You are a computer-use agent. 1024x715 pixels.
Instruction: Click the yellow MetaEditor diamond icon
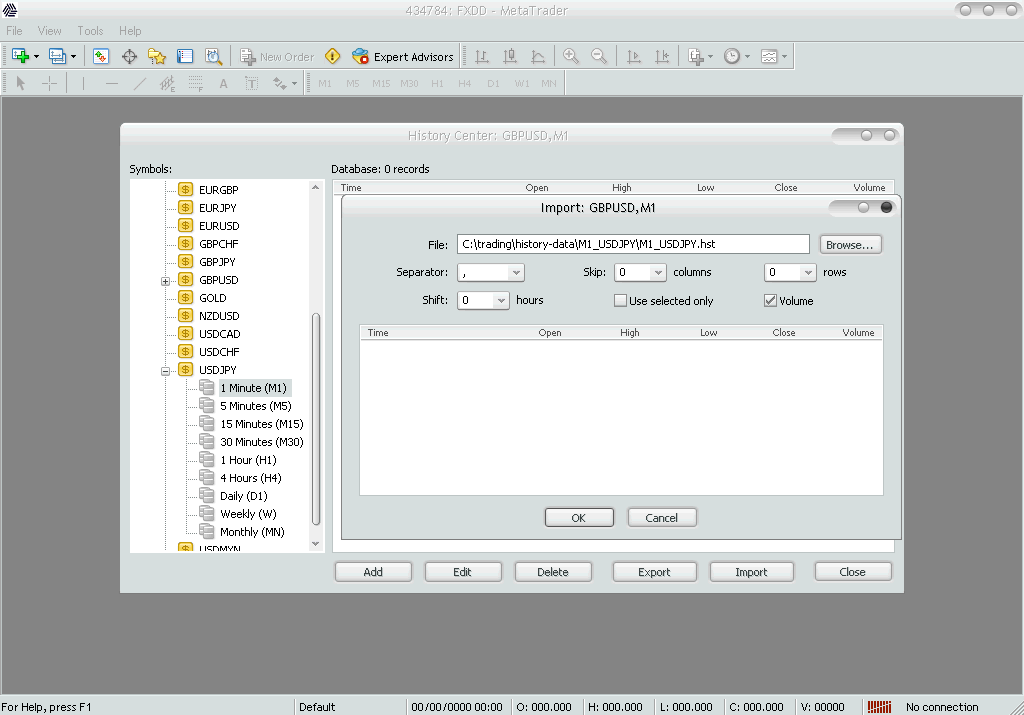click(333, 57)
